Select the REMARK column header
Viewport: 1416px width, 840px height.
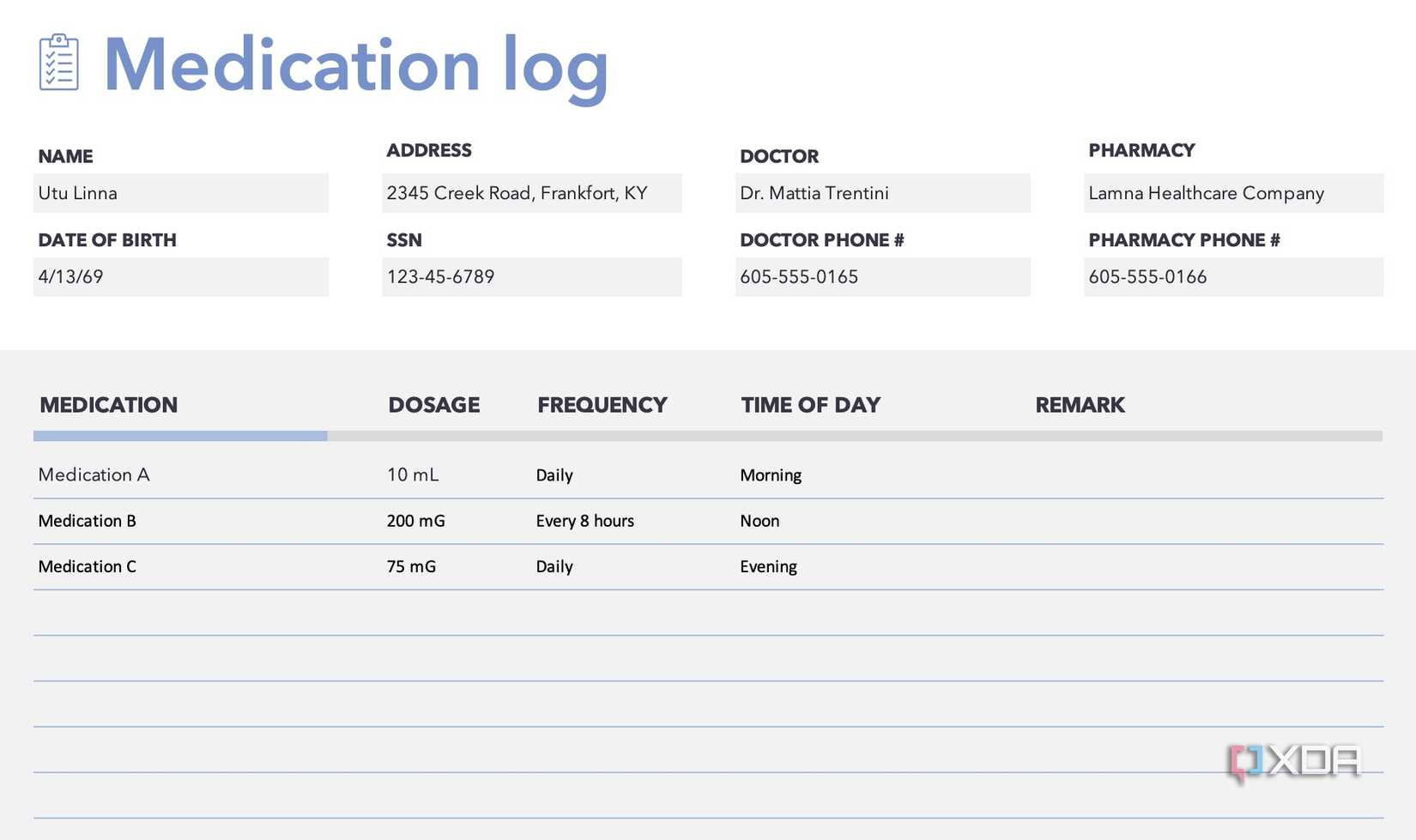(1080, 405)
